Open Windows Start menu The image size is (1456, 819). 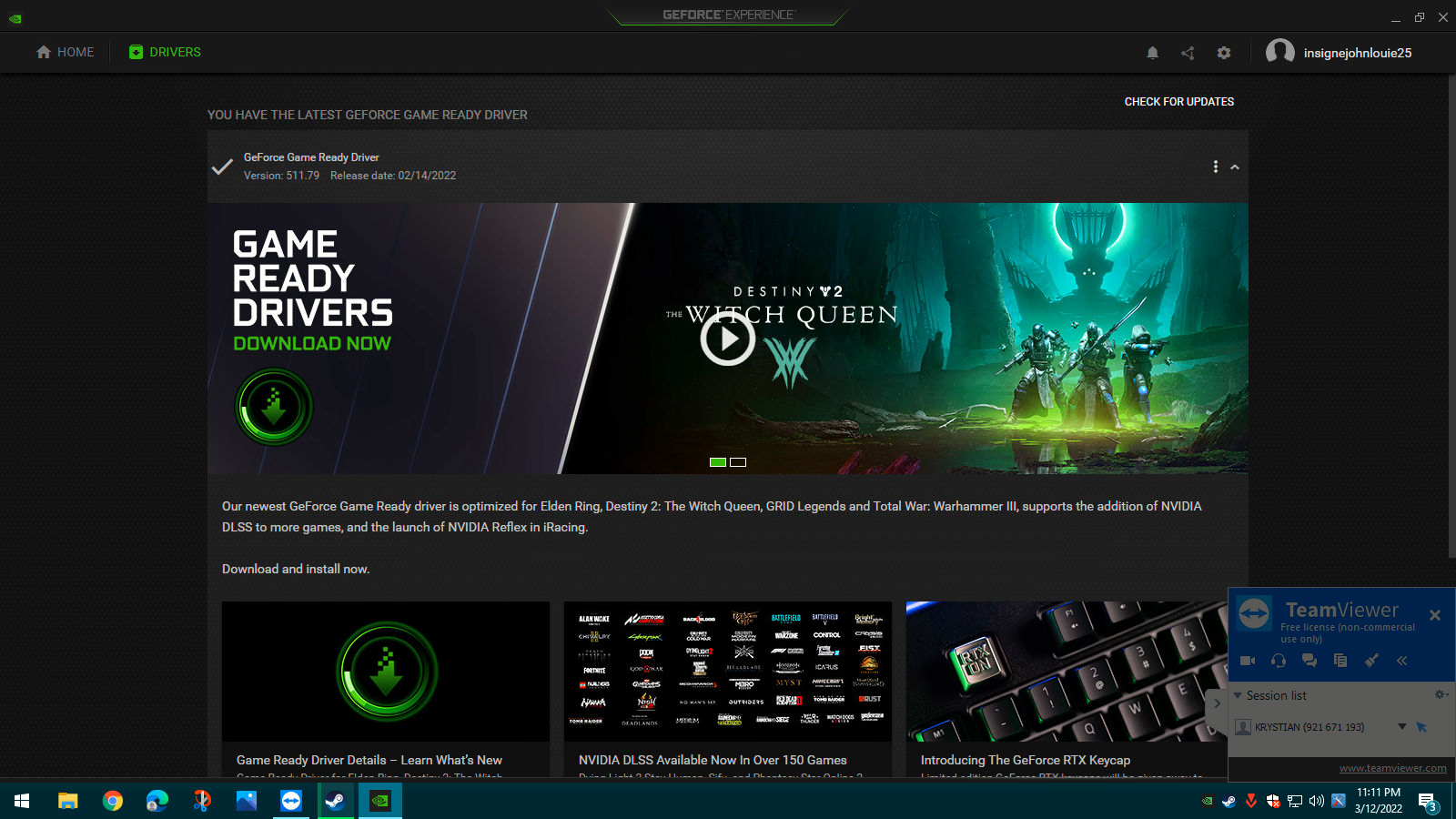click(22, 801)
